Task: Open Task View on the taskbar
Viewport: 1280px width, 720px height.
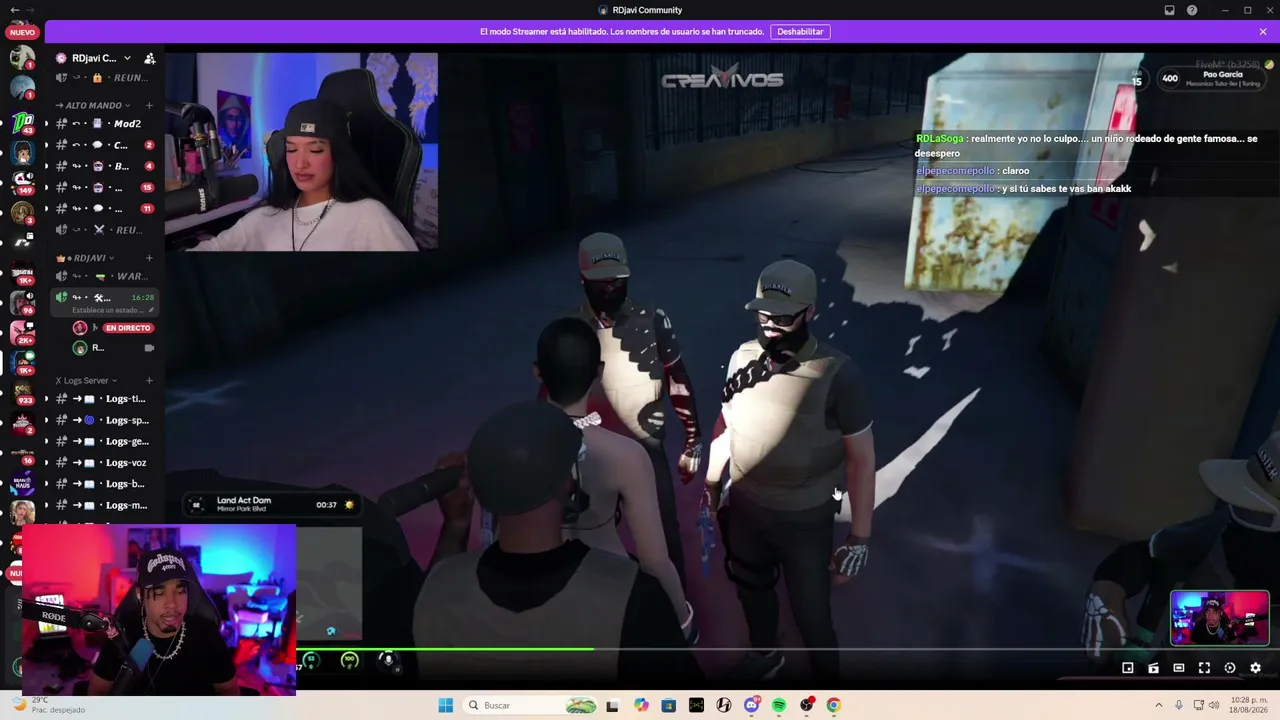Action: coord(612,705)
